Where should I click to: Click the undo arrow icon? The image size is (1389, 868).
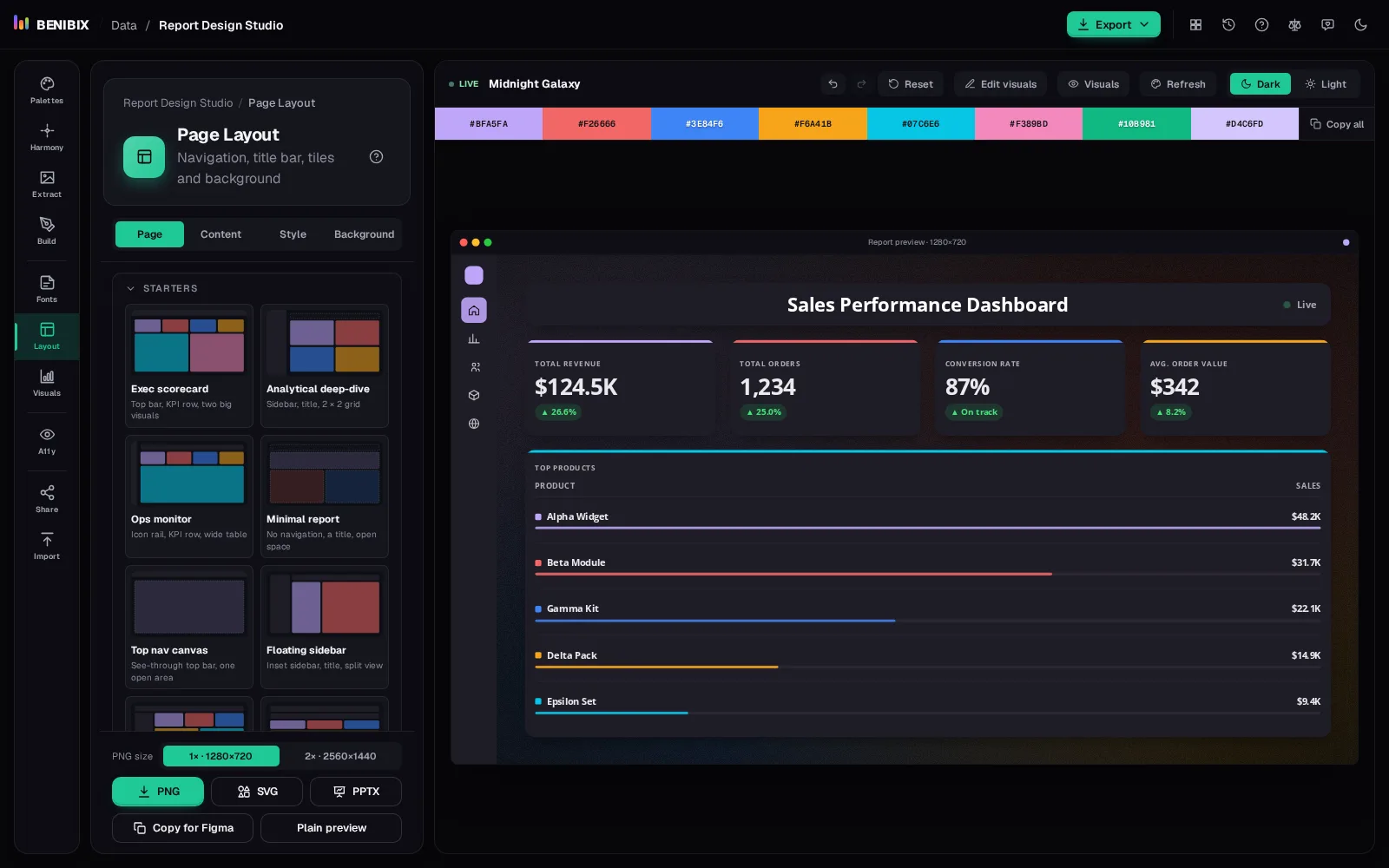click(x=833, y=84)
